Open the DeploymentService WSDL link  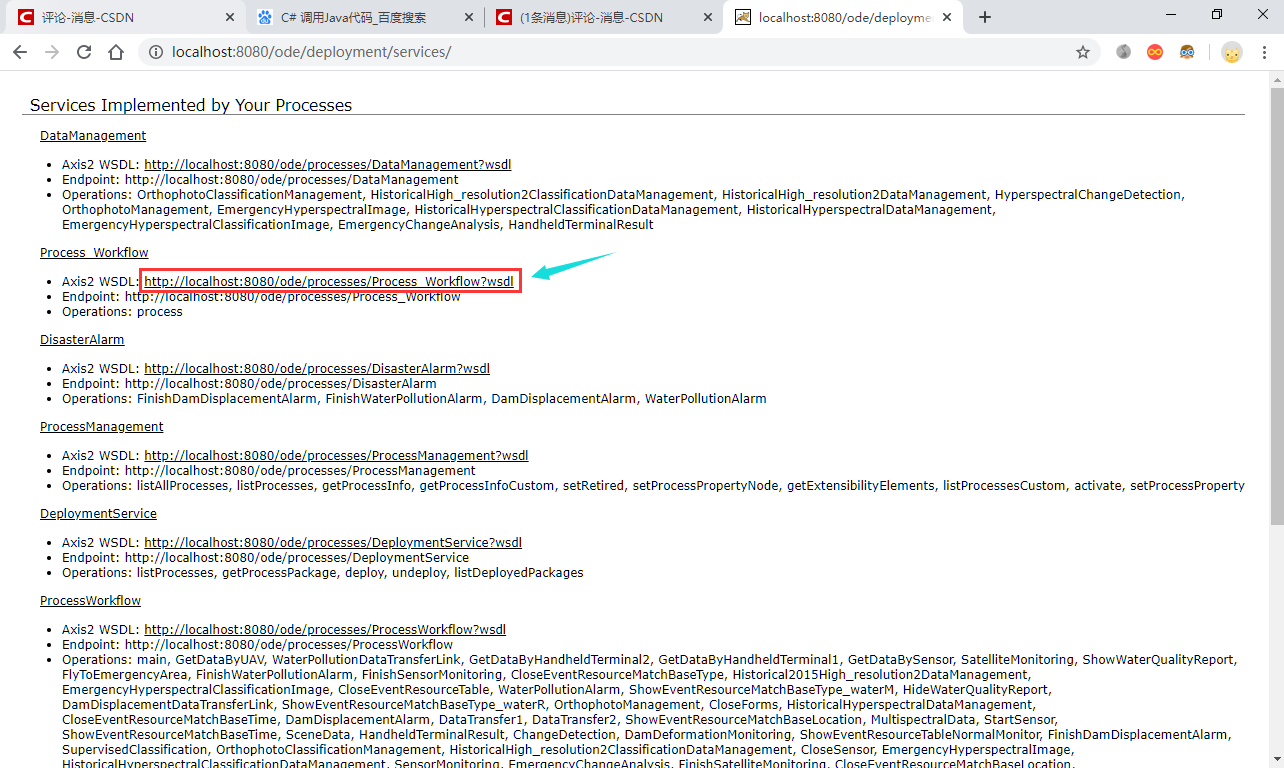(x=333, y=542)
